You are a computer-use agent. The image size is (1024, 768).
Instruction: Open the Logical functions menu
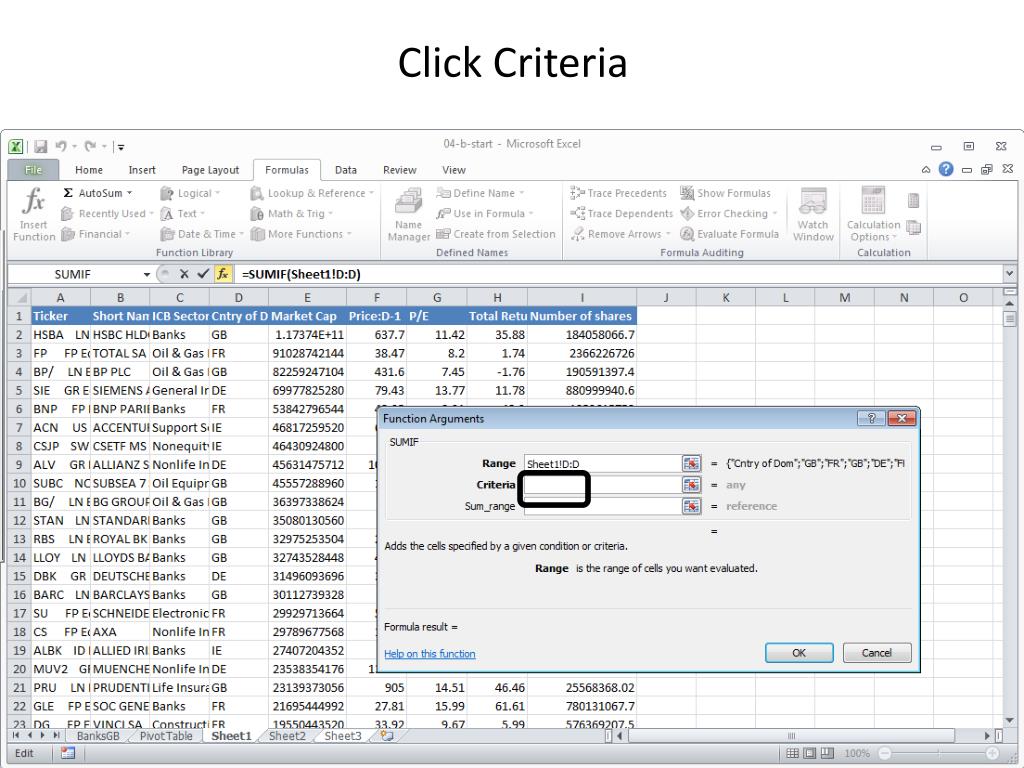tap(190, 193)
